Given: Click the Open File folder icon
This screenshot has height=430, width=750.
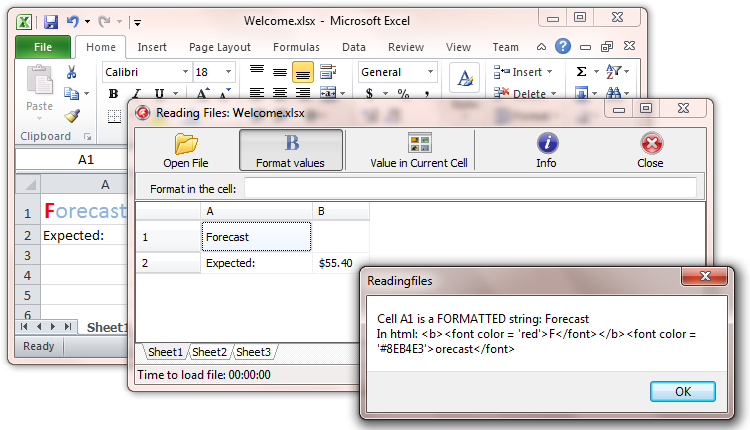Looking at the screenshot, I should point(185,143).
